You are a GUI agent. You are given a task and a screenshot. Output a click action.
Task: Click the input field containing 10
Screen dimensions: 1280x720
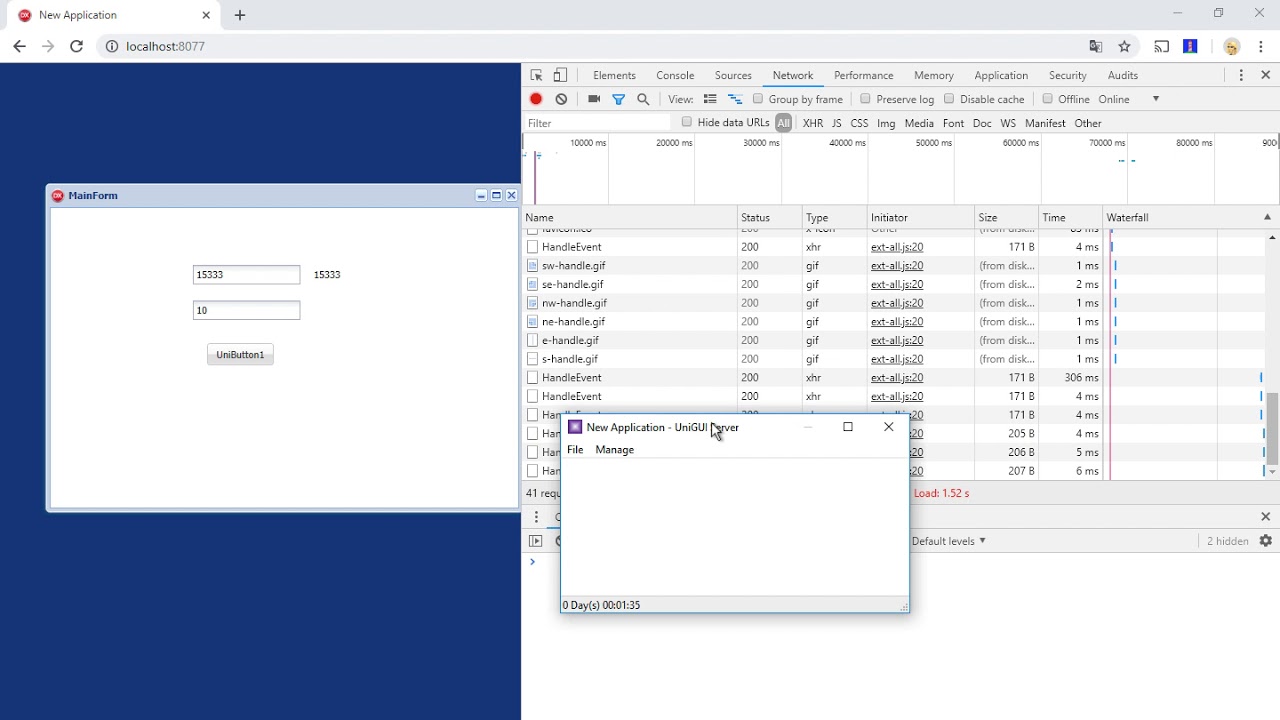click(246, 311)
